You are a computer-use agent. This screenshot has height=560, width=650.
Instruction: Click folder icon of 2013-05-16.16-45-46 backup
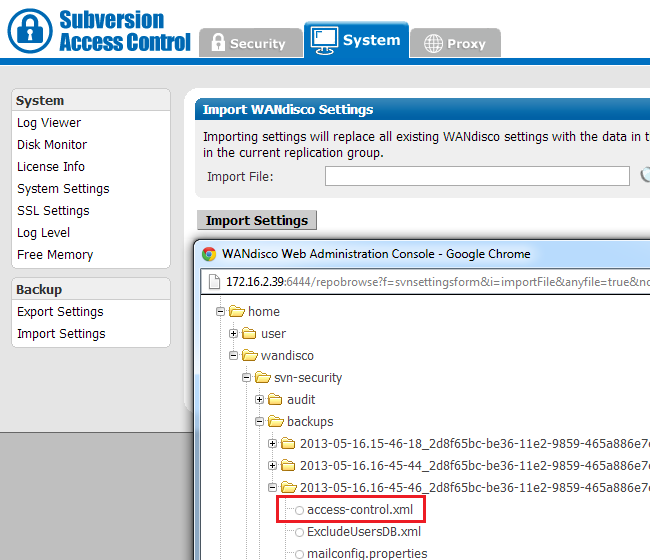tap(289, 487)
